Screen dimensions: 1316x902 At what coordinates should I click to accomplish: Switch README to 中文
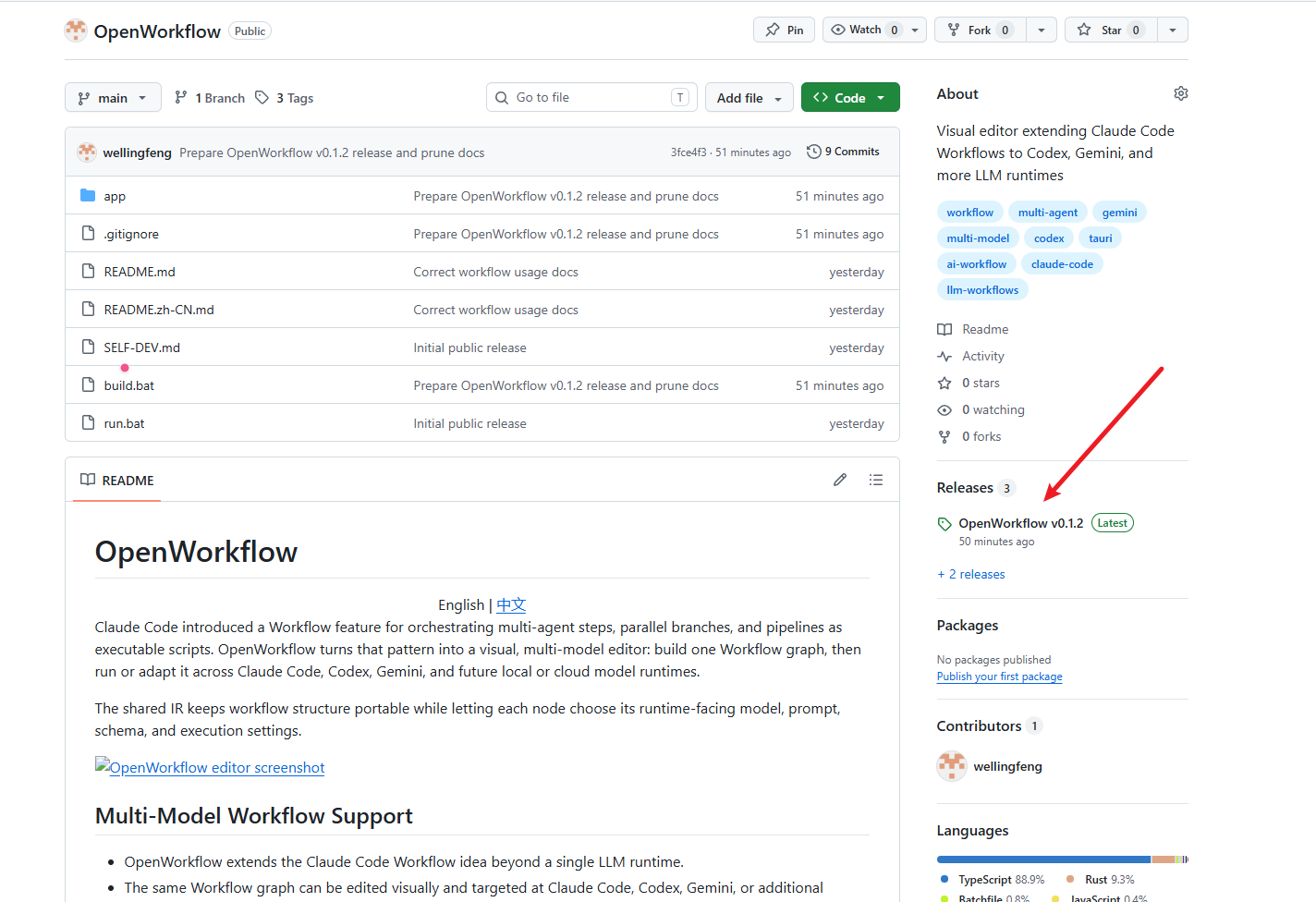pos(511,604)
